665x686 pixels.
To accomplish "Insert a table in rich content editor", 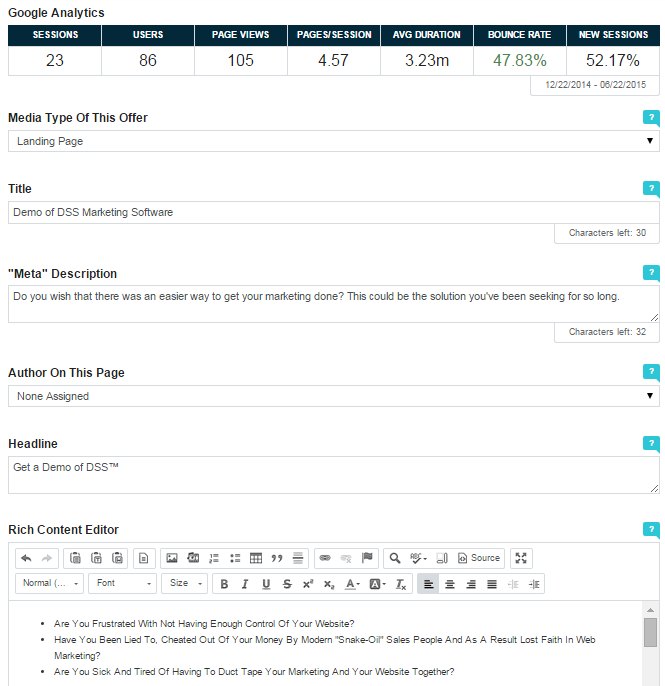I will pyautogui.click(x=256, y=558).
